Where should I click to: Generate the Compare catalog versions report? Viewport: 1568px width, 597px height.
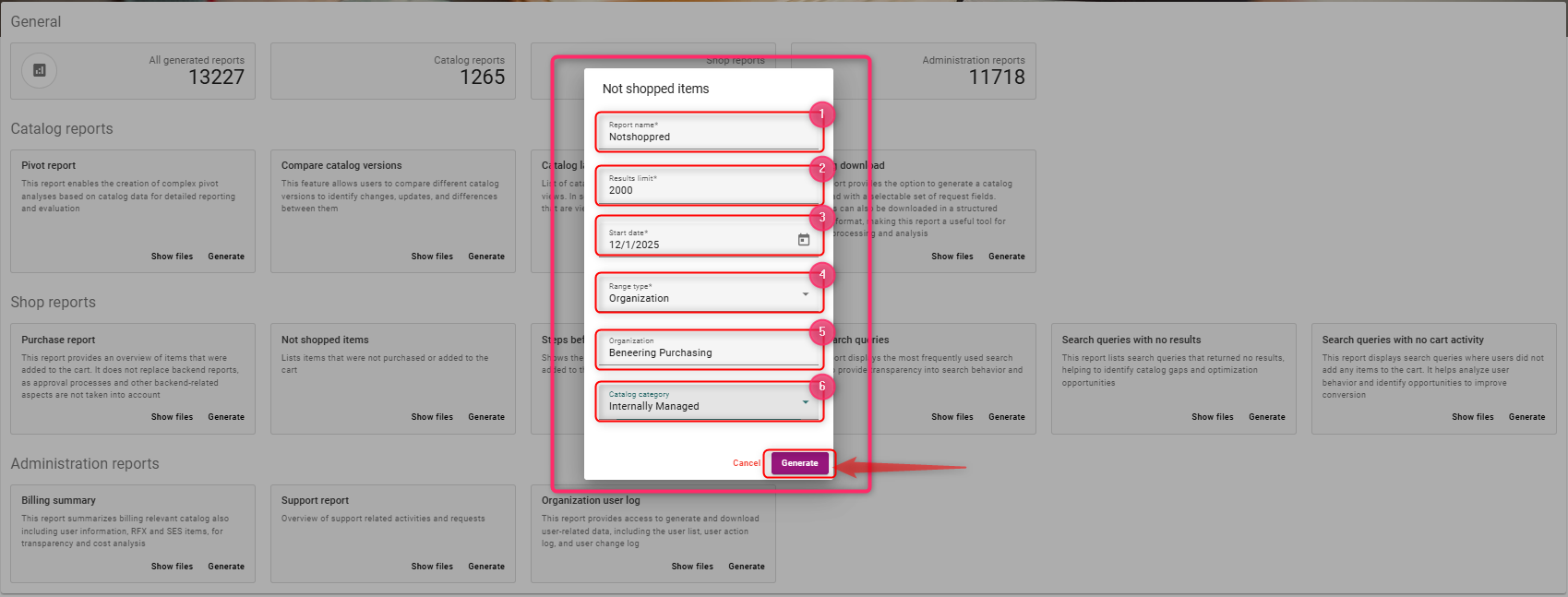coord(485,257)
